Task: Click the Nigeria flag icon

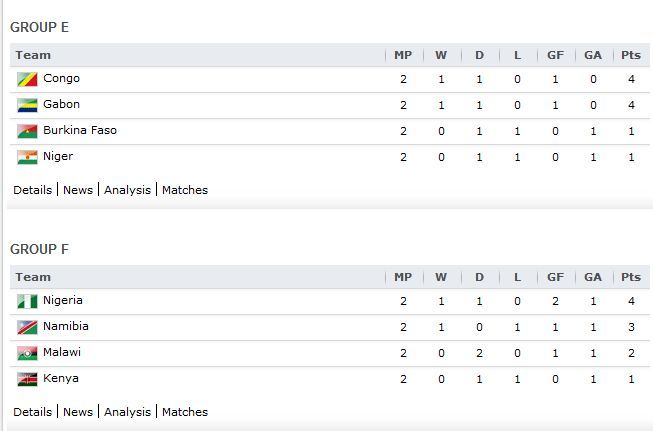Action: pyautogui.click(x=27, y=301)
